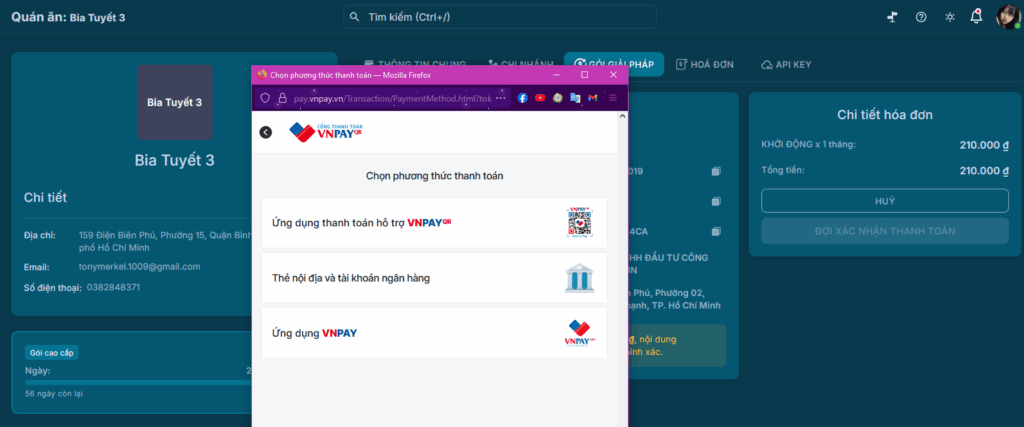The image size is (1024, 427).
Task: Click the Firefox tracking protection shield icon
Action: tap(265, 98)
